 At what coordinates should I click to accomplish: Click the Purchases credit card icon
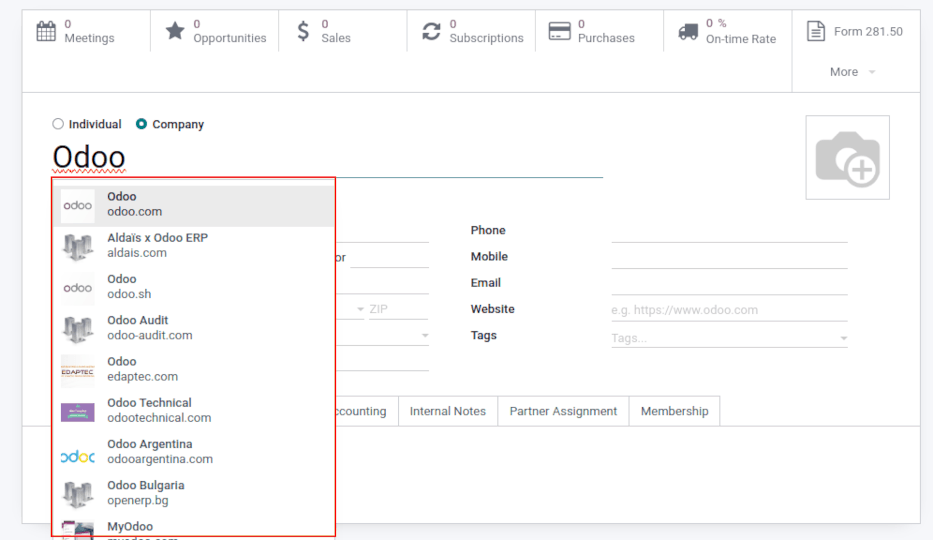pyautogui.click(x=560, y=31)
